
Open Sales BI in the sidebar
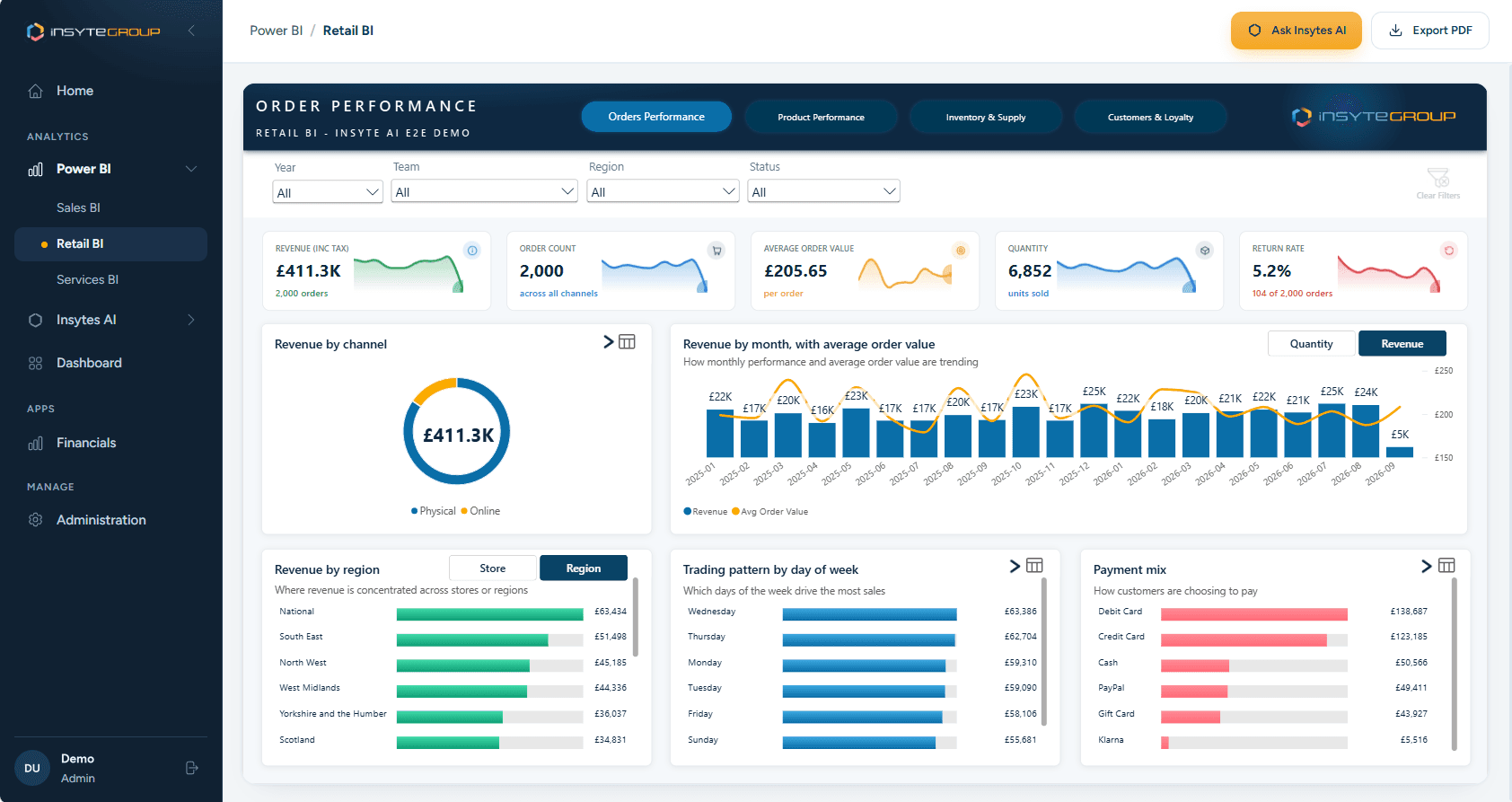(x=78, y=207)
